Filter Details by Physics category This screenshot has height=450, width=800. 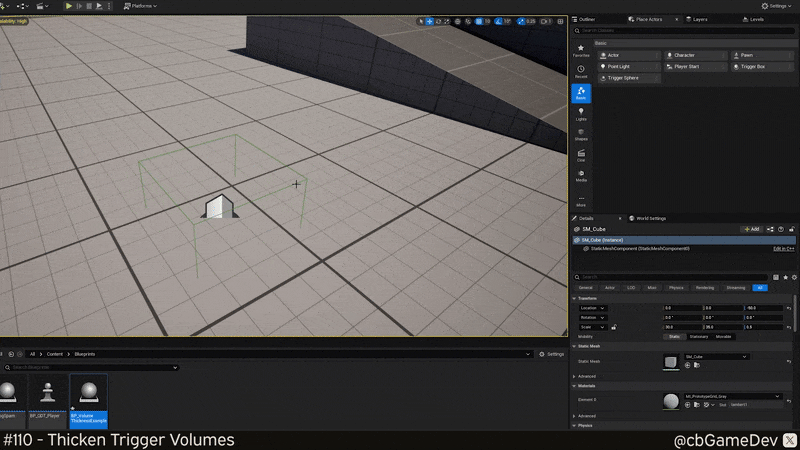click(676, 288)
